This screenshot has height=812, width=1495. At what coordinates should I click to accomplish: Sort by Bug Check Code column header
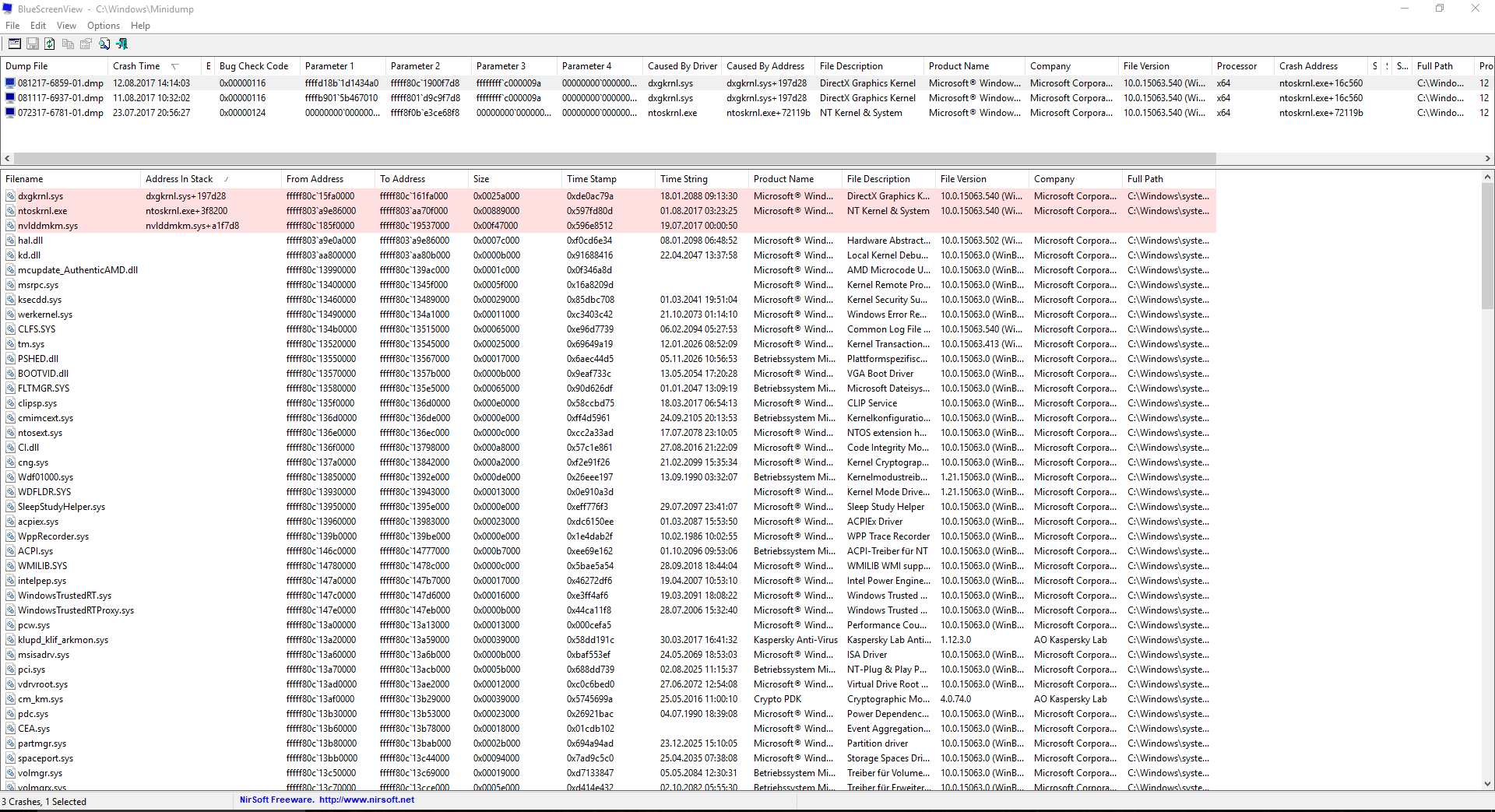pos(257,66)
